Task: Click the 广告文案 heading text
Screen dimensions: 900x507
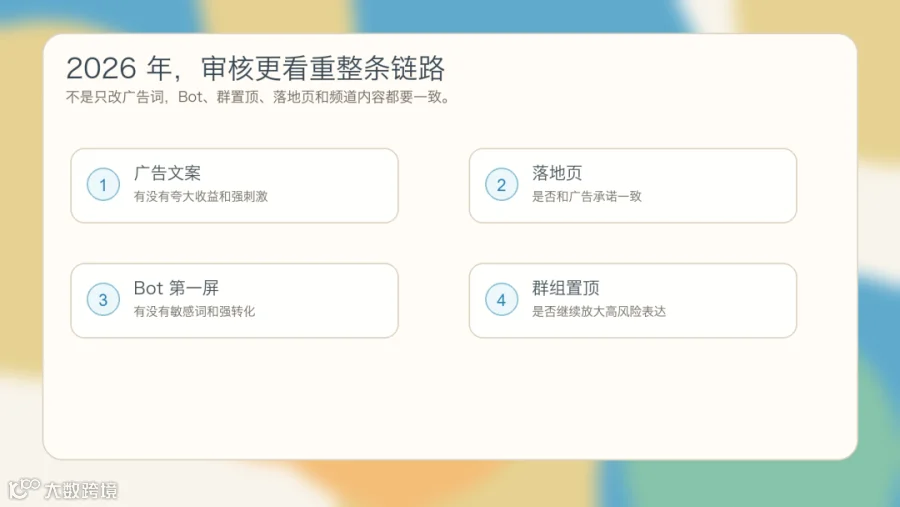Action: 167,173
